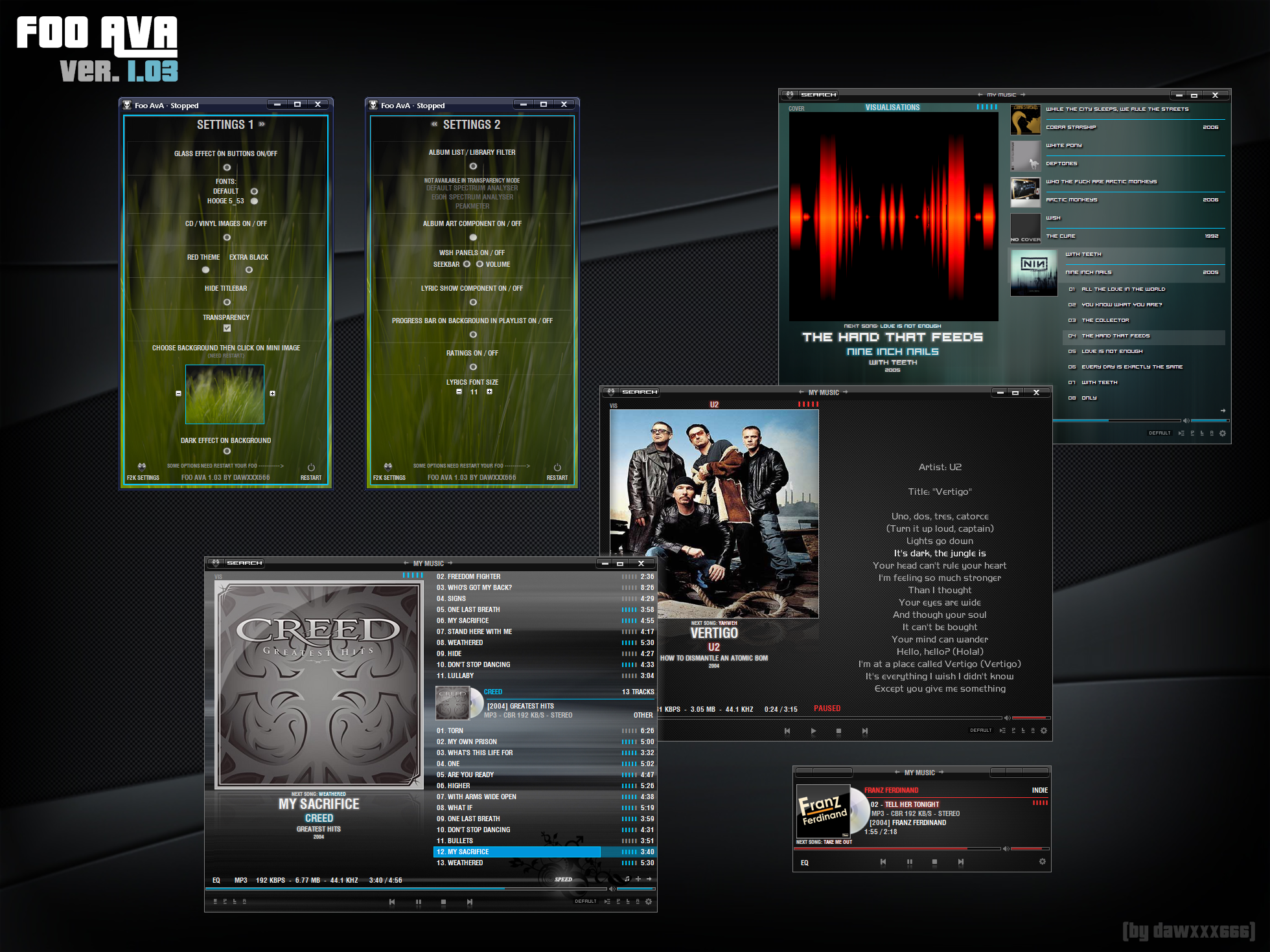Decrease lyrics font size
Image resolution: width=1270 pixels, height=952 pixels.
[459, 391]
